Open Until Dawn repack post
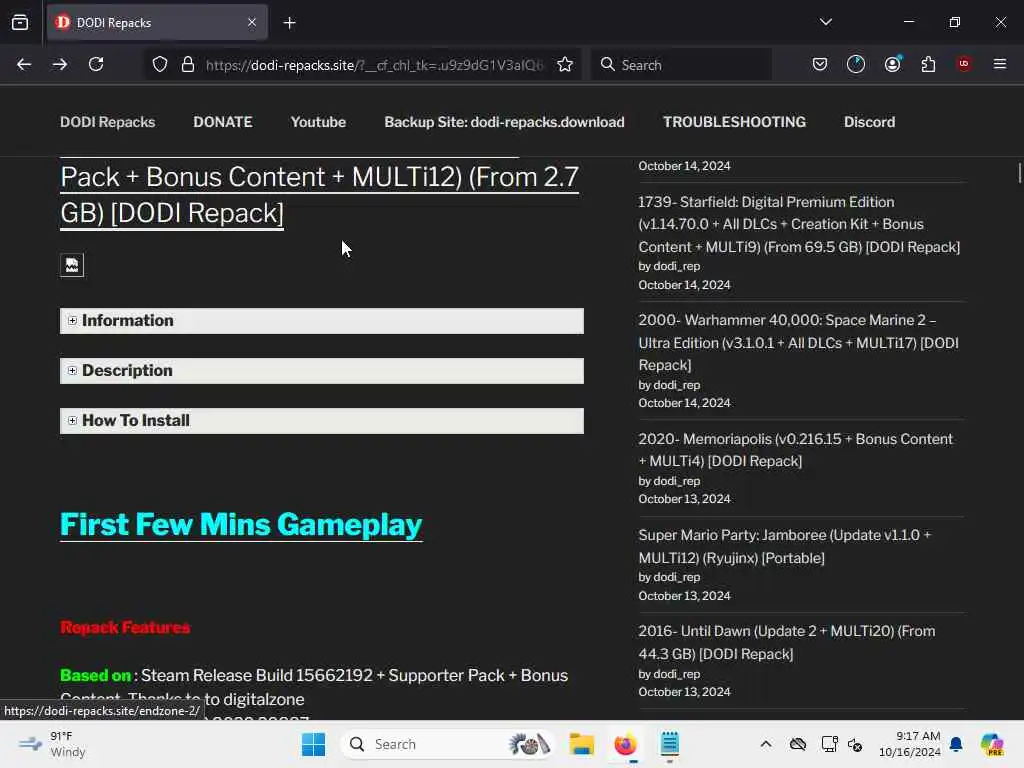This screenshot has height=768, width=1024. pos(786,643)
